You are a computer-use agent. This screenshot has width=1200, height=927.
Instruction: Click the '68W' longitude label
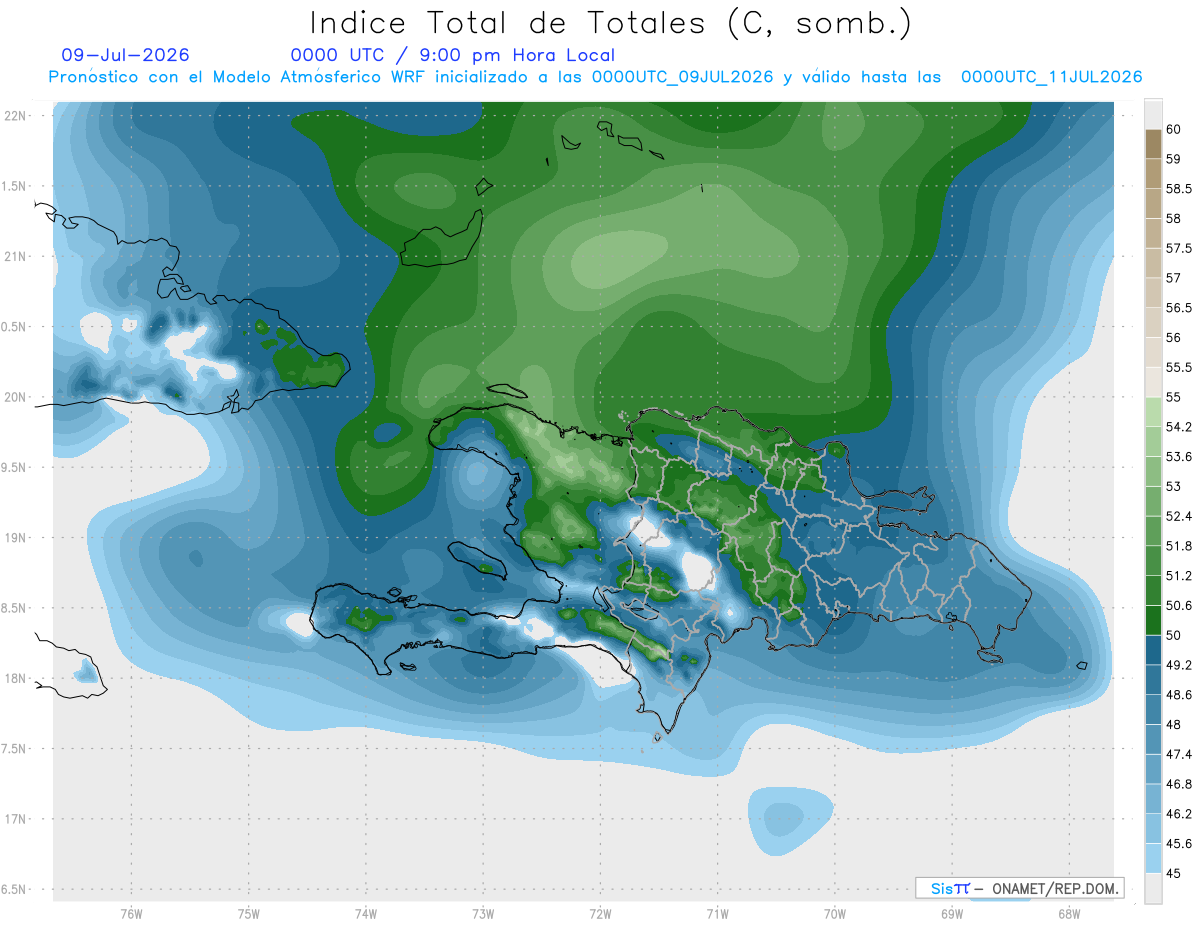pos(1068,913)
